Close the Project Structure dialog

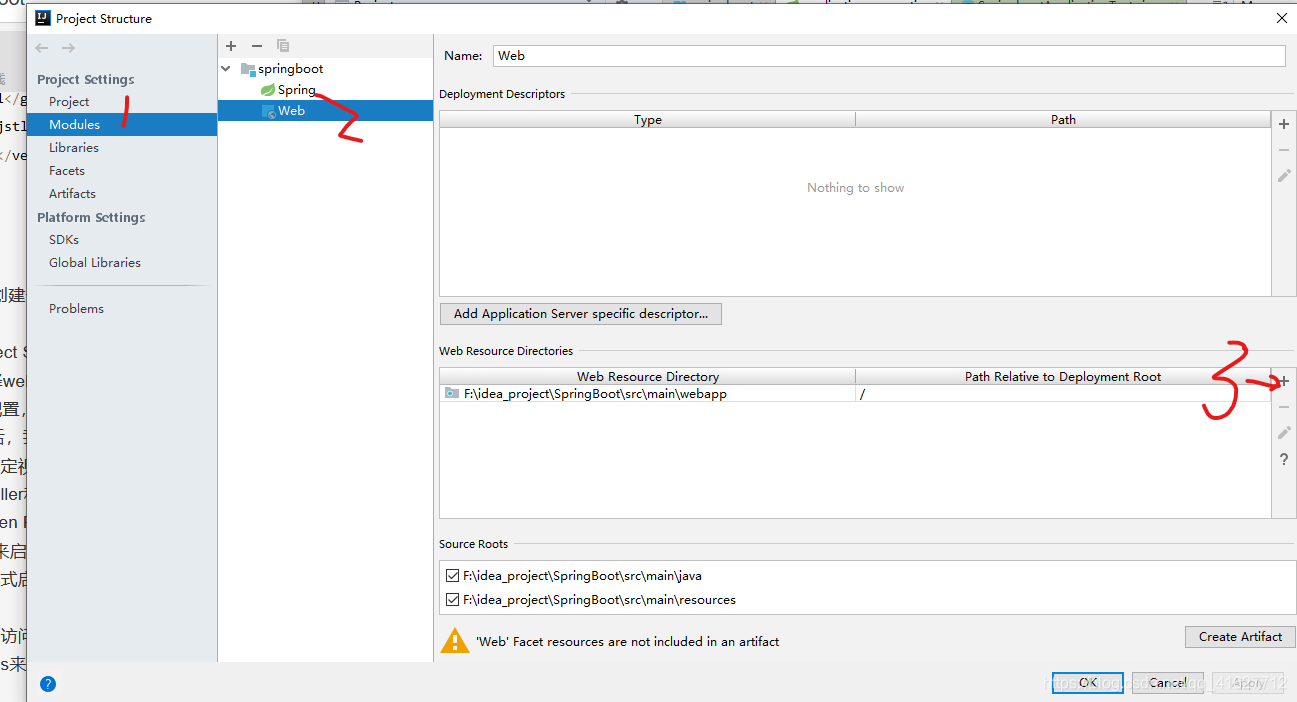1282,18
